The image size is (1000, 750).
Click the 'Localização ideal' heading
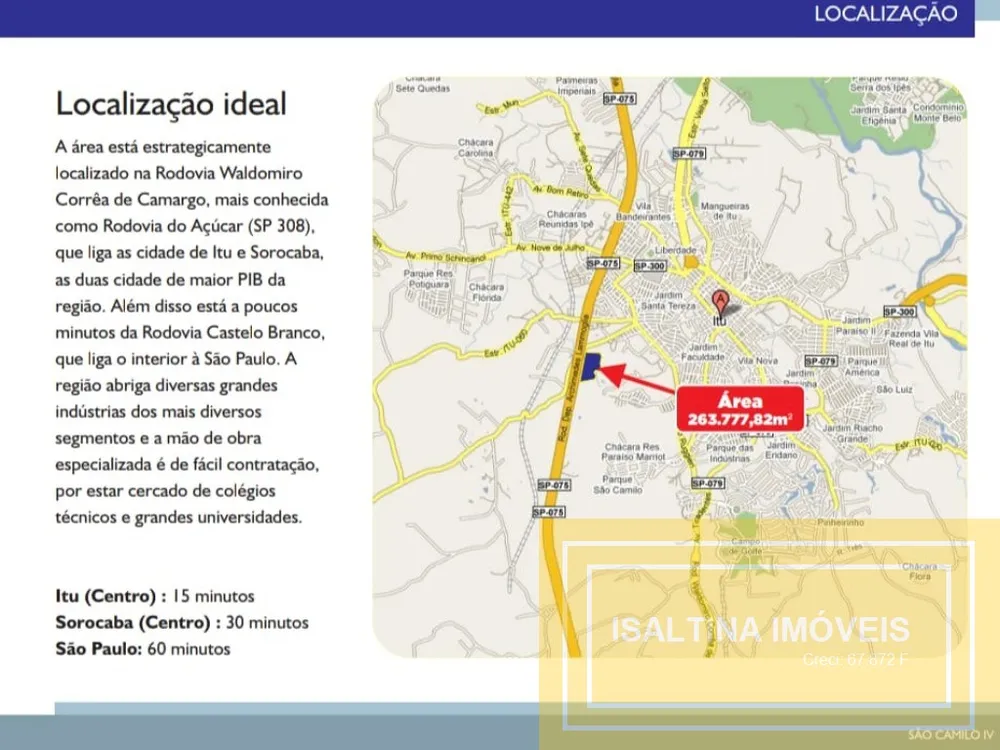171,104
